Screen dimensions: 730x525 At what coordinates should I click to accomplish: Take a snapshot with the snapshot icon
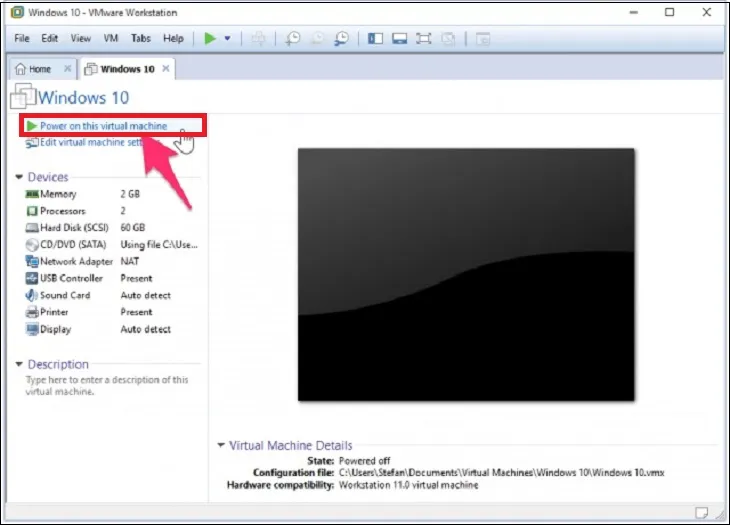coord(293,39)
